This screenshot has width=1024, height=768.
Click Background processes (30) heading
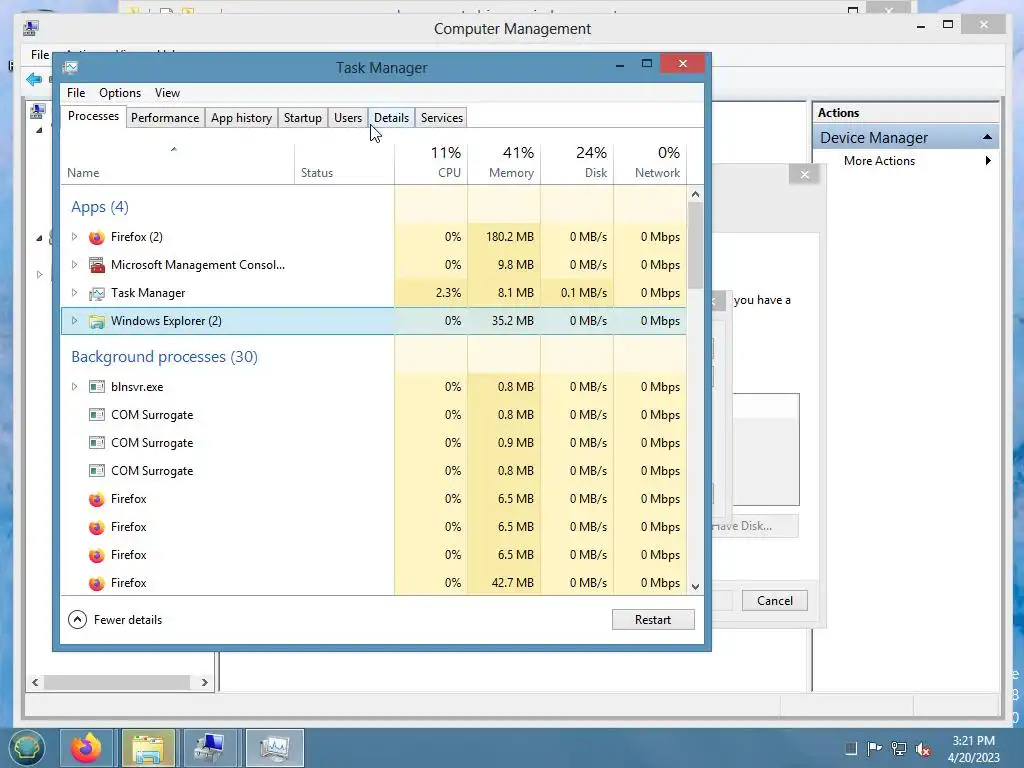[165, 357]
